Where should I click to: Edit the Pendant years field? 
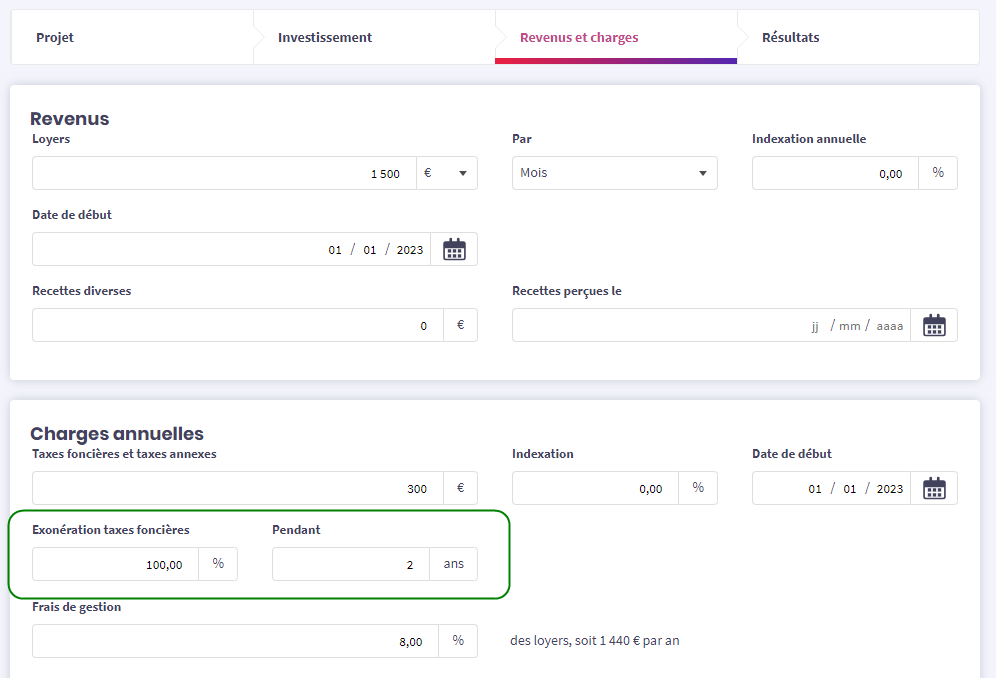[x=350, y=564]
